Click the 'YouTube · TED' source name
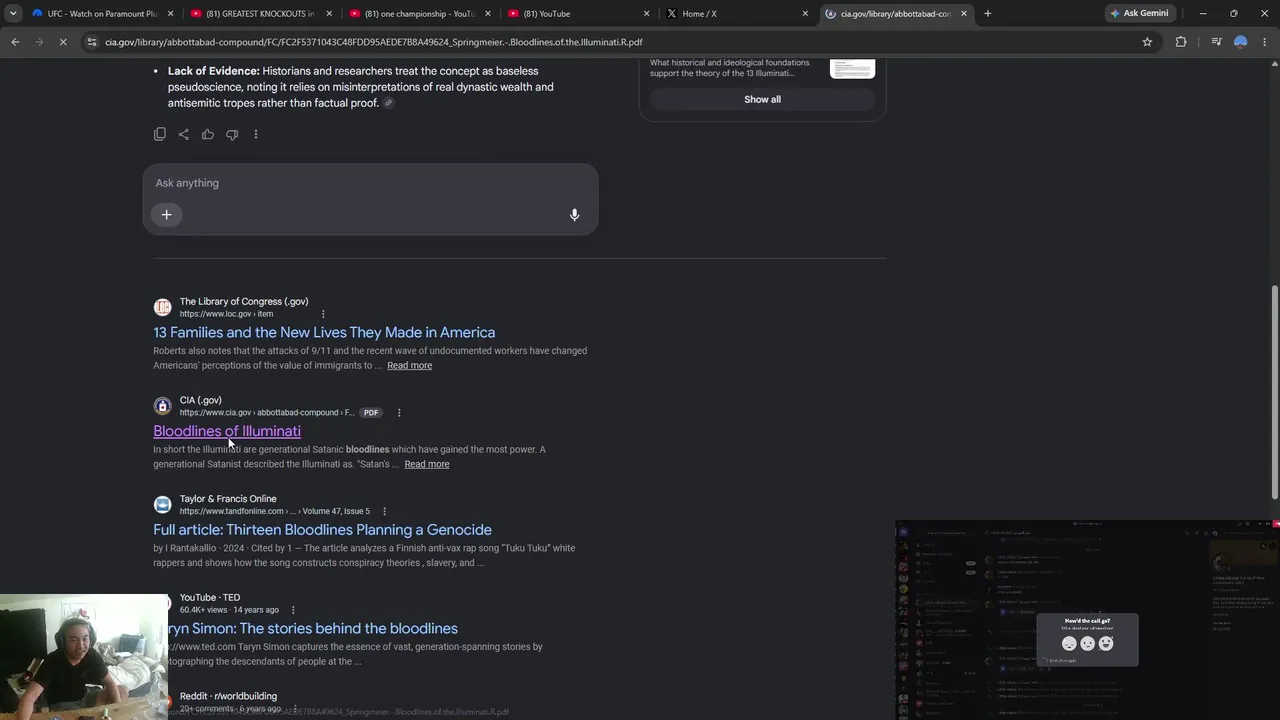Image resolution: width=1280 pixels, height=720 pixels. [210, 598]
